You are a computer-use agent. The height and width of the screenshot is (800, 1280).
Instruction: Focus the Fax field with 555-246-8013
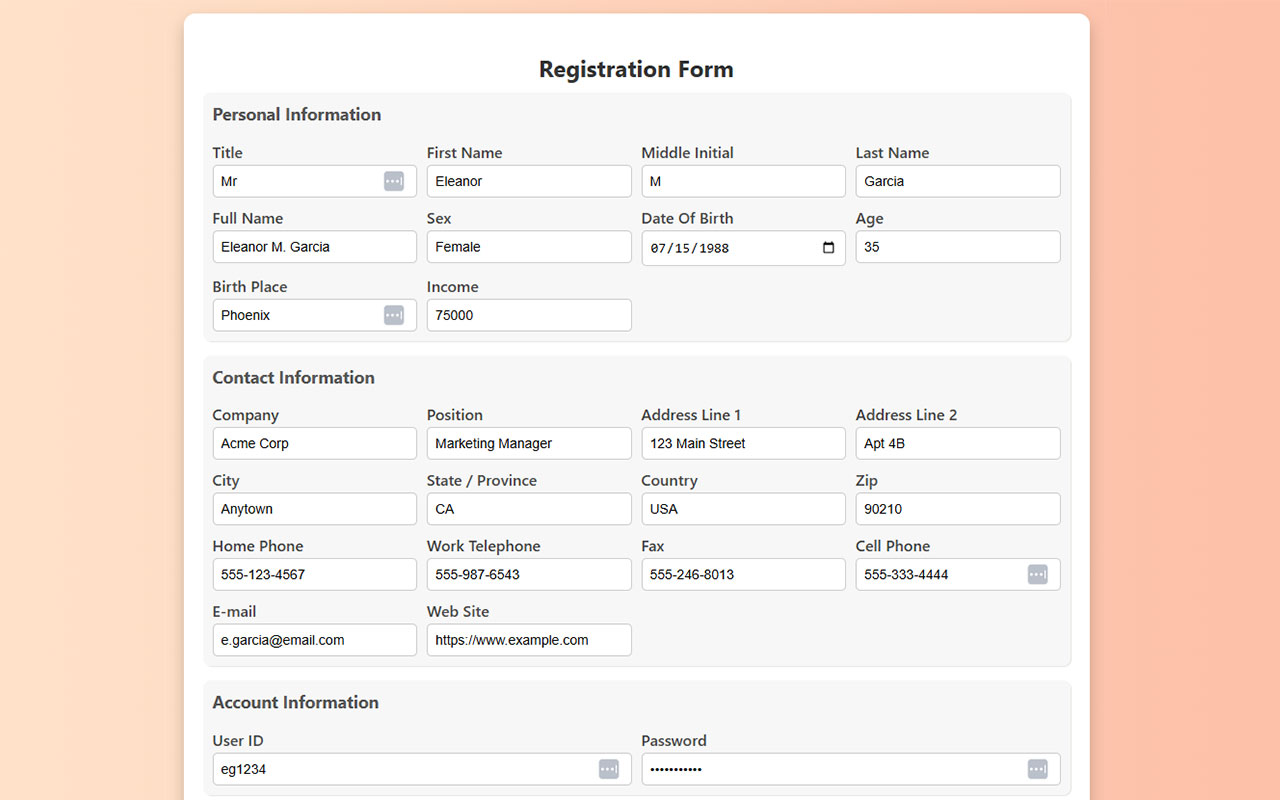tap(743, 574)
